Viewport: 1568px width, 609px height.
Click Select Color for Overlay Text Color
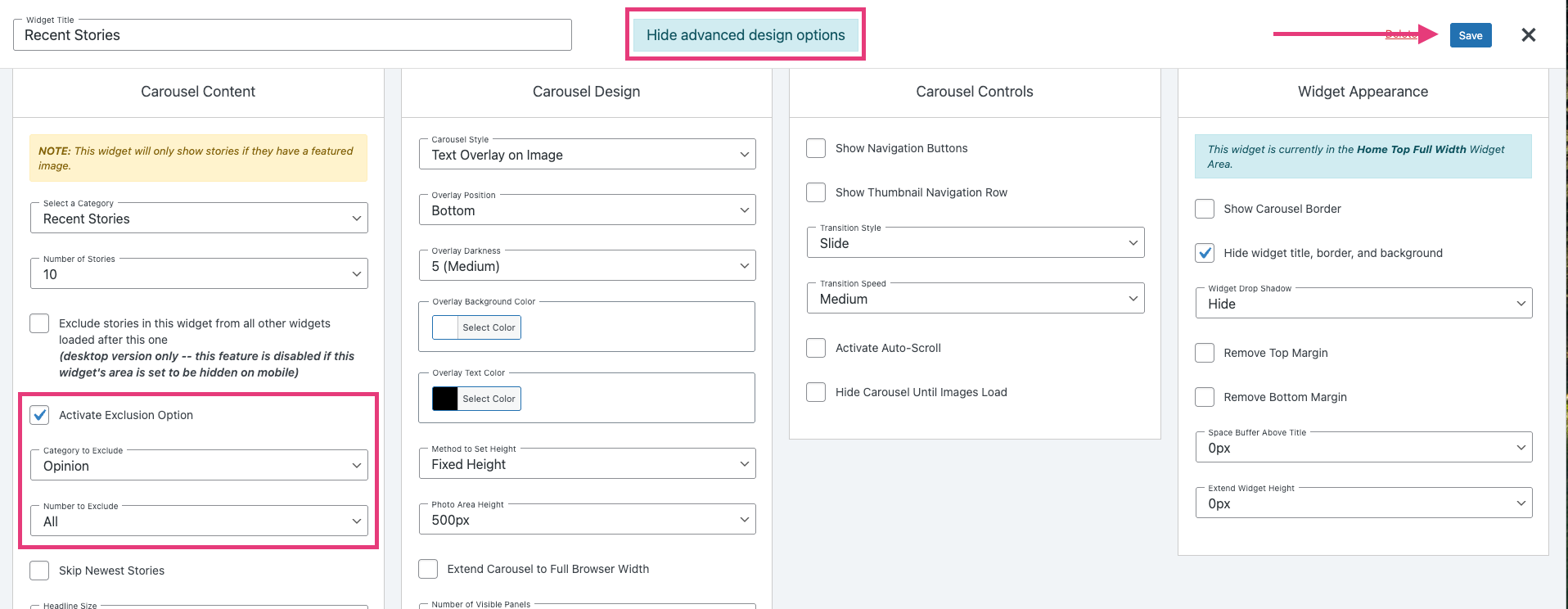pyautogui.click(x=489, y=399)
